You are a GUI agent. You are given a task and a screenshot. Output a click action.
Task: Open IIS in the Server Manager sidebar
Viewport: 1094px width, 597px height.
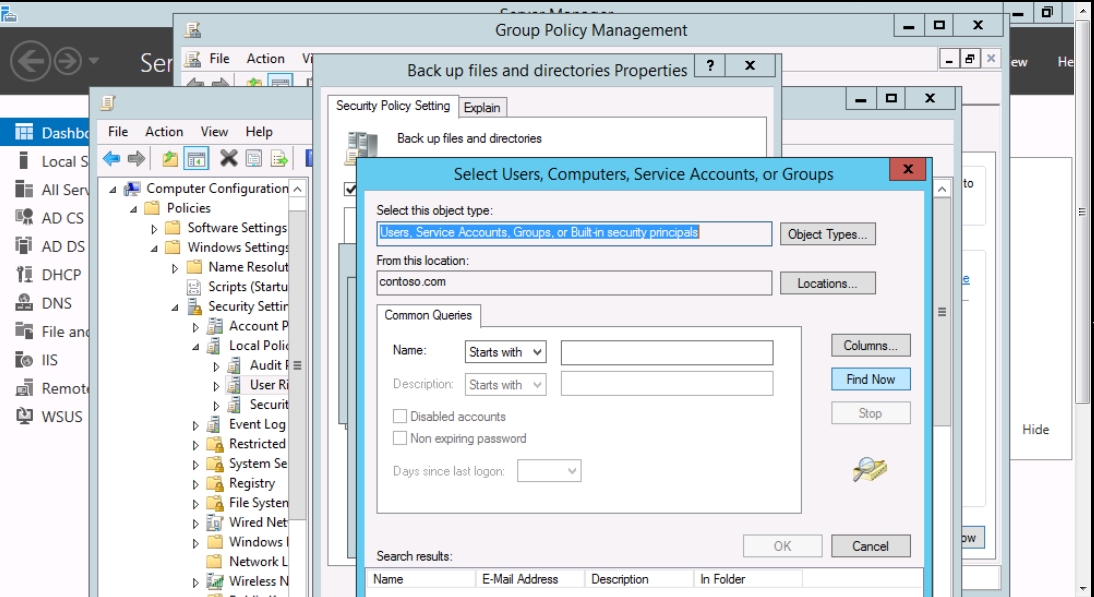pos(49,360)
